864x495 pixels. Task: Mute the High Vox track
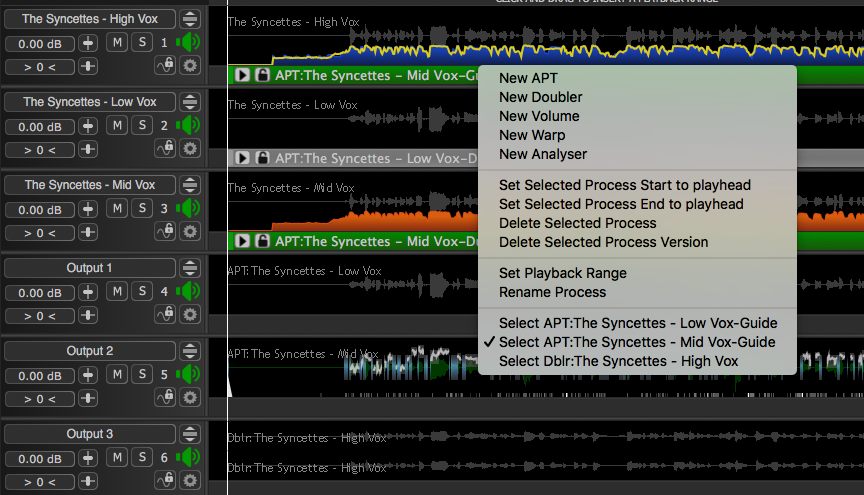(117, 43)
